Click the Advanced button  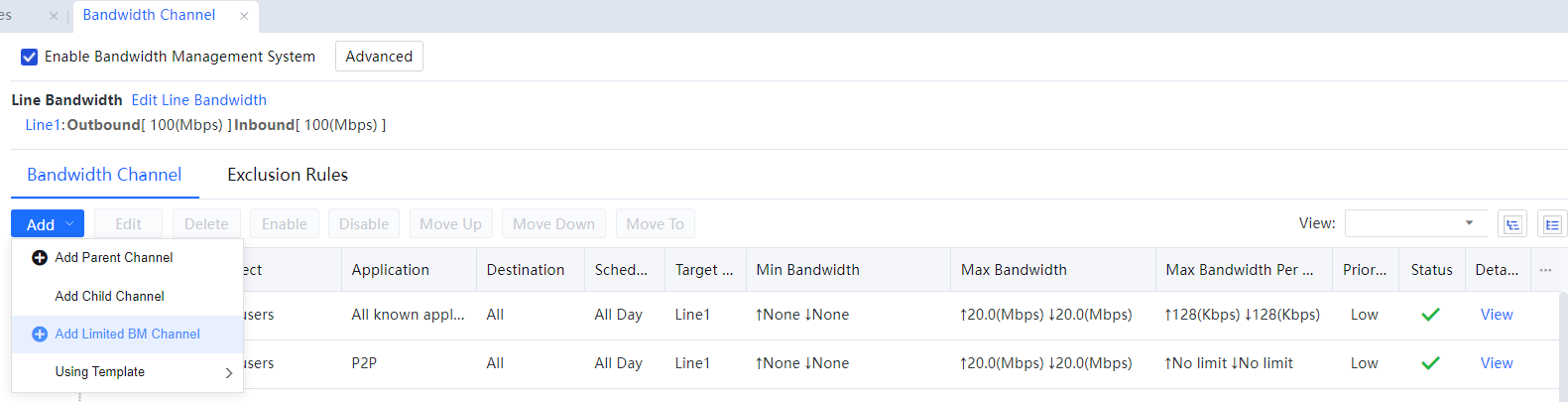(379, 57)
